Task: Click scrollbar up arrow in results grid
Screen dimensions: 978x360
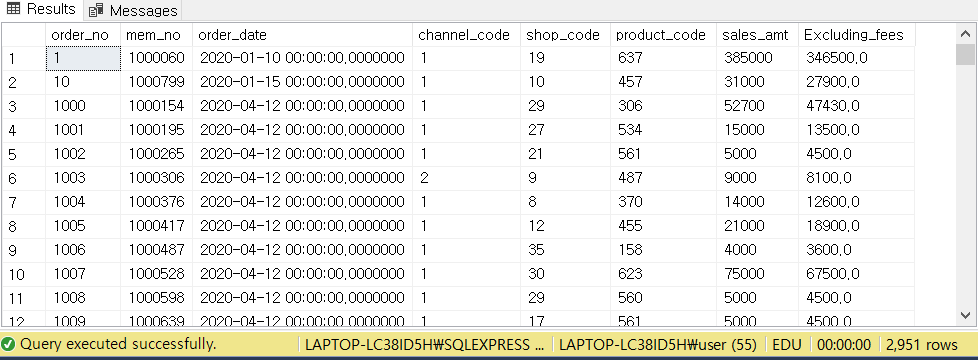Action: pyautogui.click(x=965, y=34)
